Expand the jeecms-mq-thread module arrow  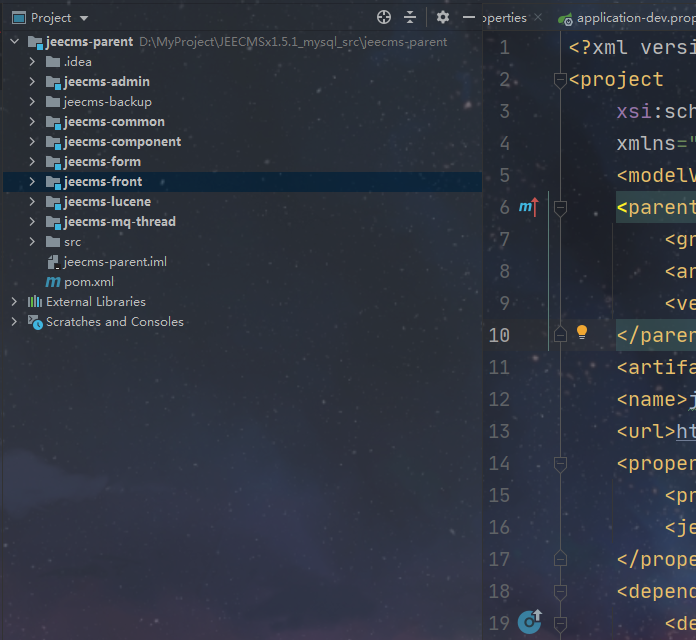pyautogui.click(x=32, y=221)
